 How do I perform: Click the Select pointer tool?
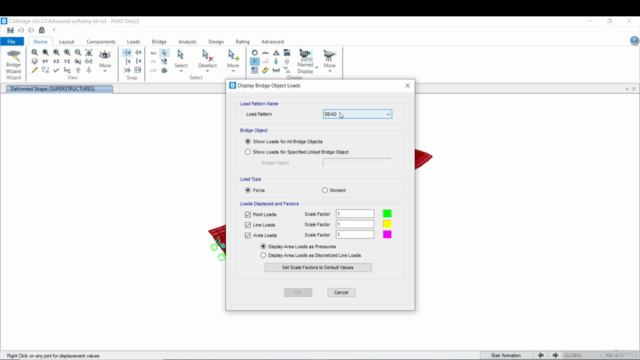click(x=181, y=60)
